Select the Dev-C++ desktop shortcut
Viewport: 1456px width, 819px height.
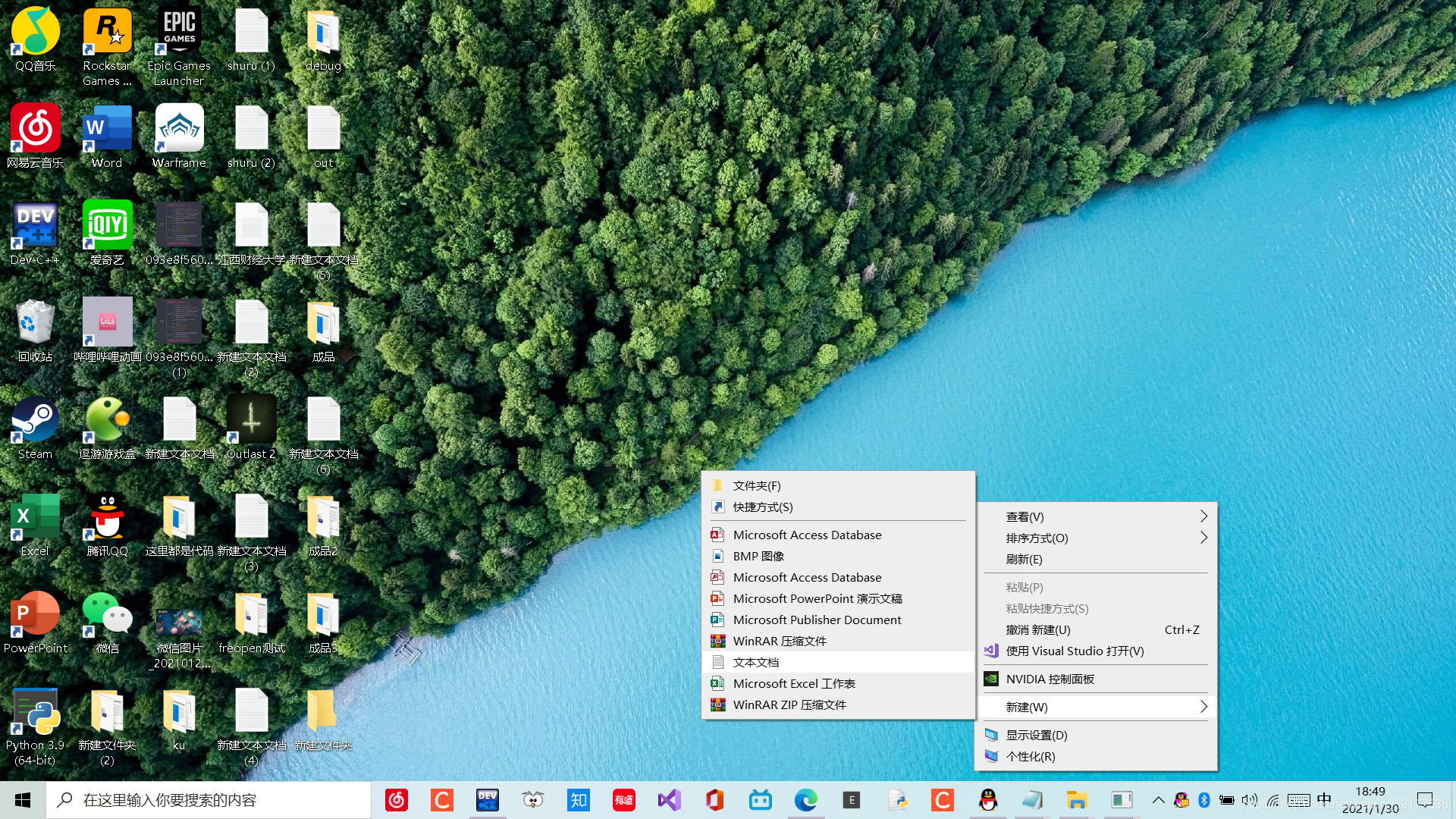coord(35,226)
